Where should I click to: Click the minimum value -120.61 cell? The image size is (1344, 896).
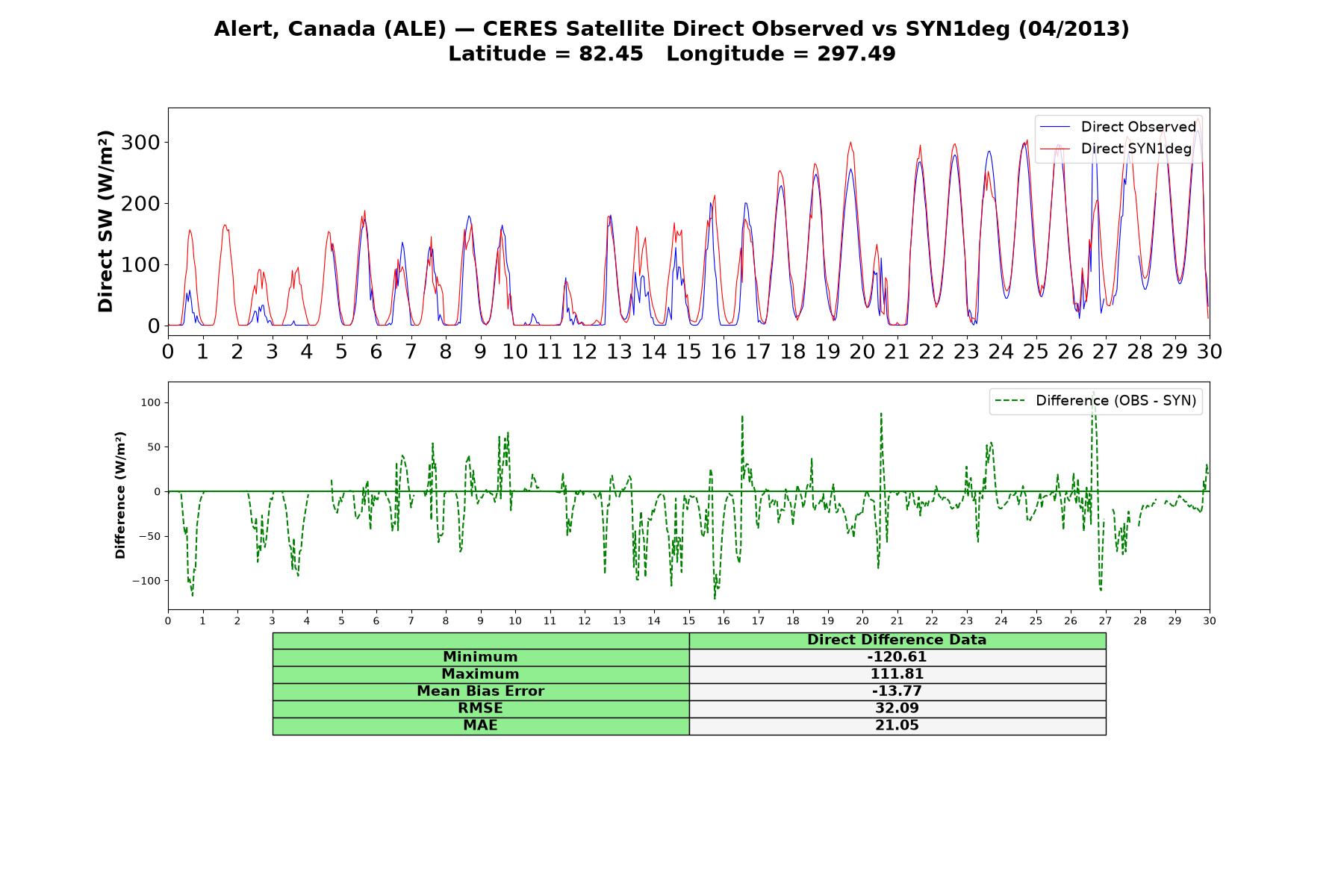click(897, 657)
